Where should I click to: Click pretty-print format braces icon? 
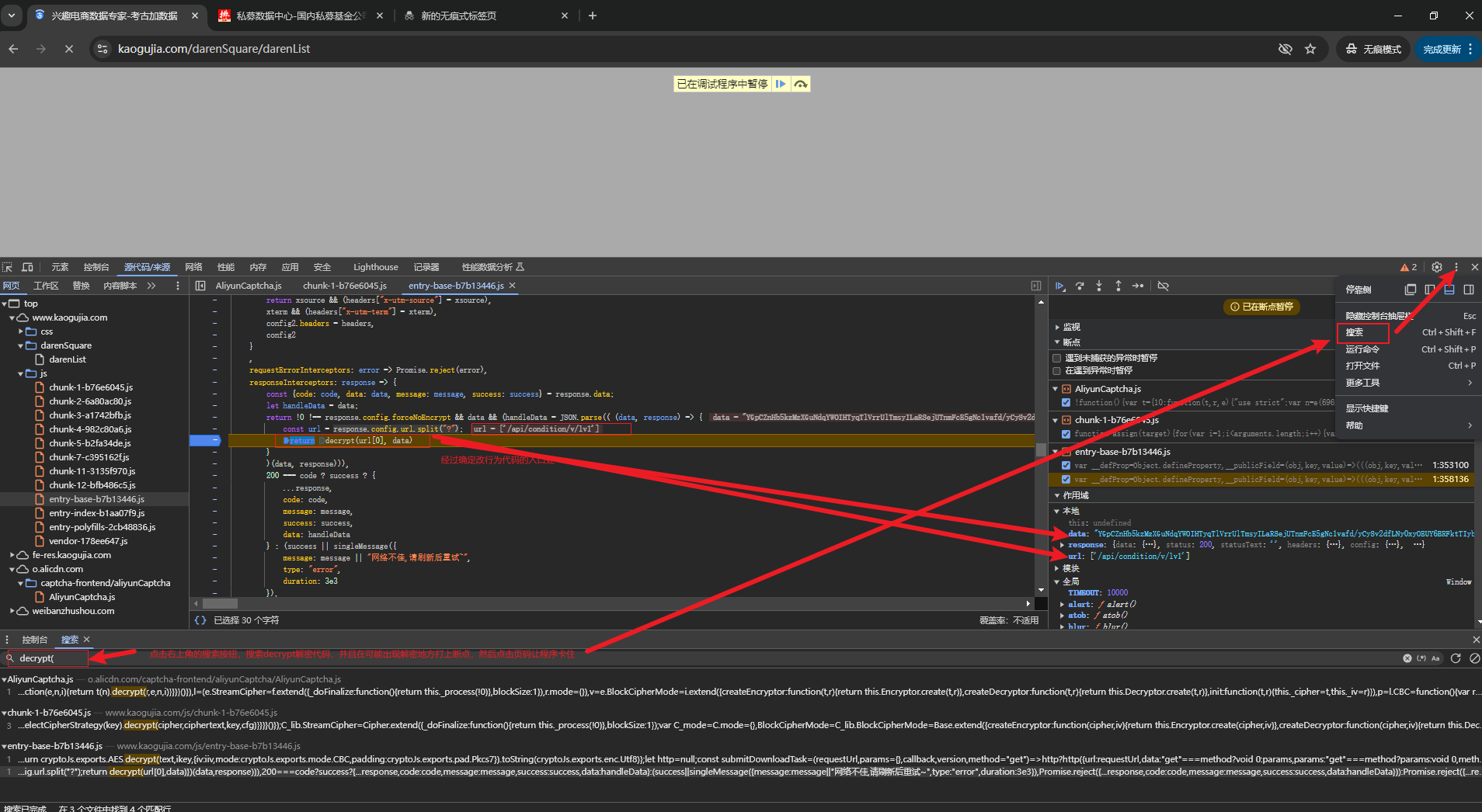[200, 620]
